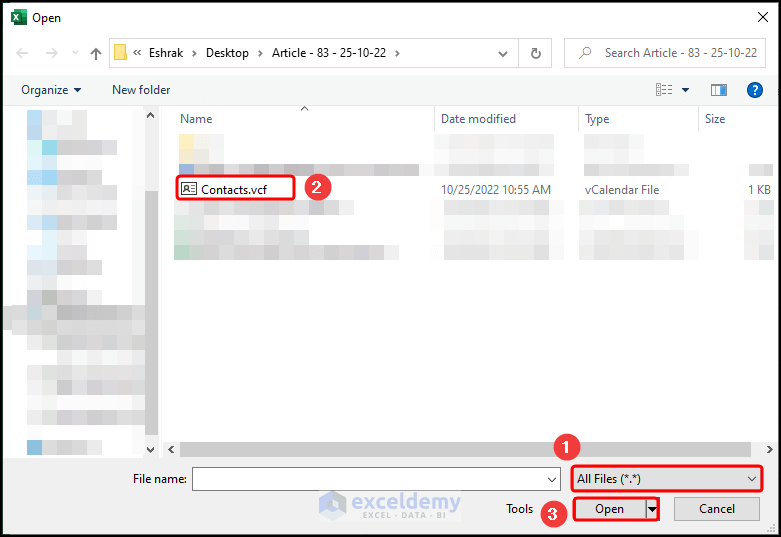Select the Contacts.vcf file
781x537 pixels.
(x=234, y=190)
